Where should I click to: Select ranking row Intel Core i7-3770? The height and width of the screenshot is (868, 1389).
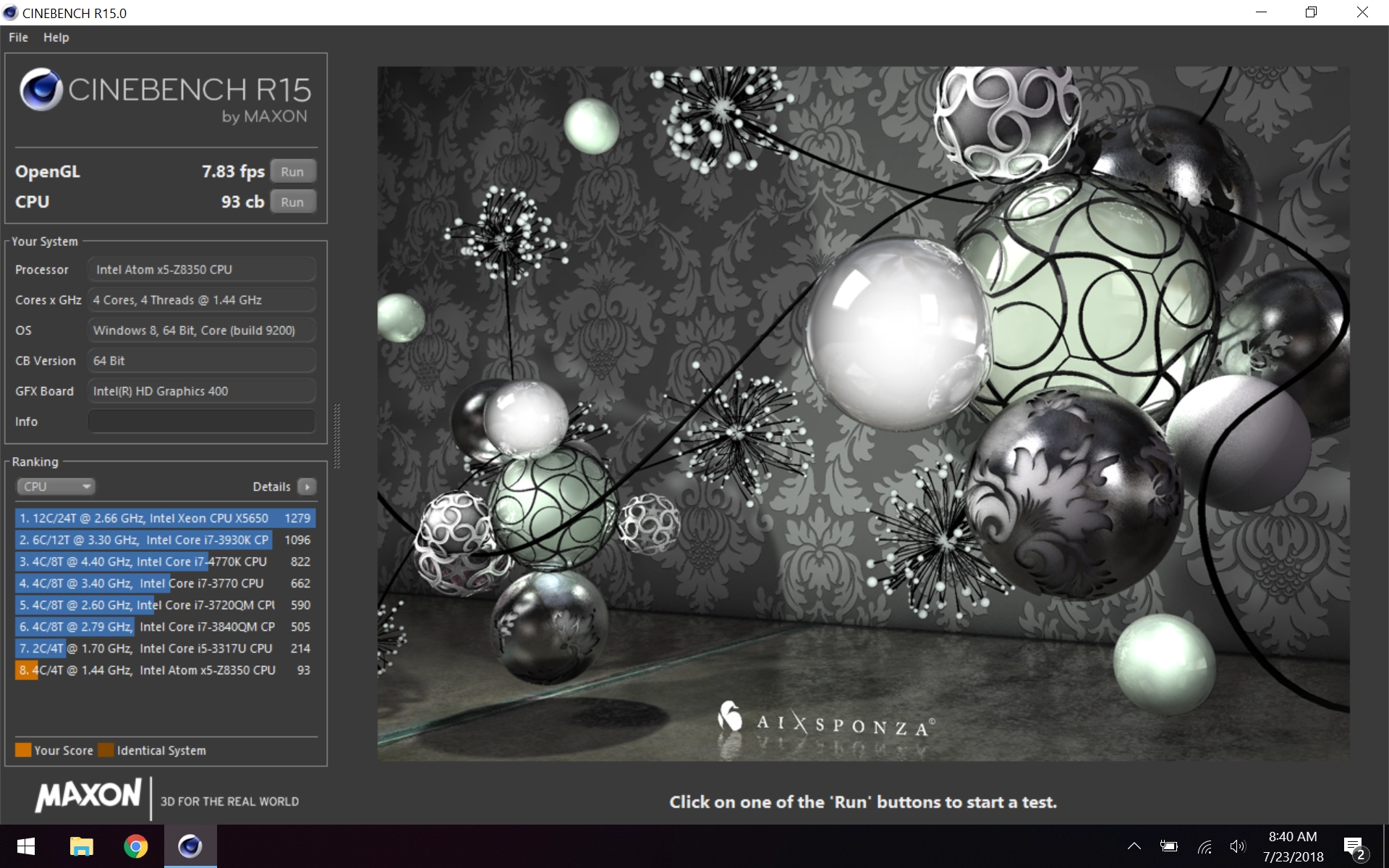166,583
